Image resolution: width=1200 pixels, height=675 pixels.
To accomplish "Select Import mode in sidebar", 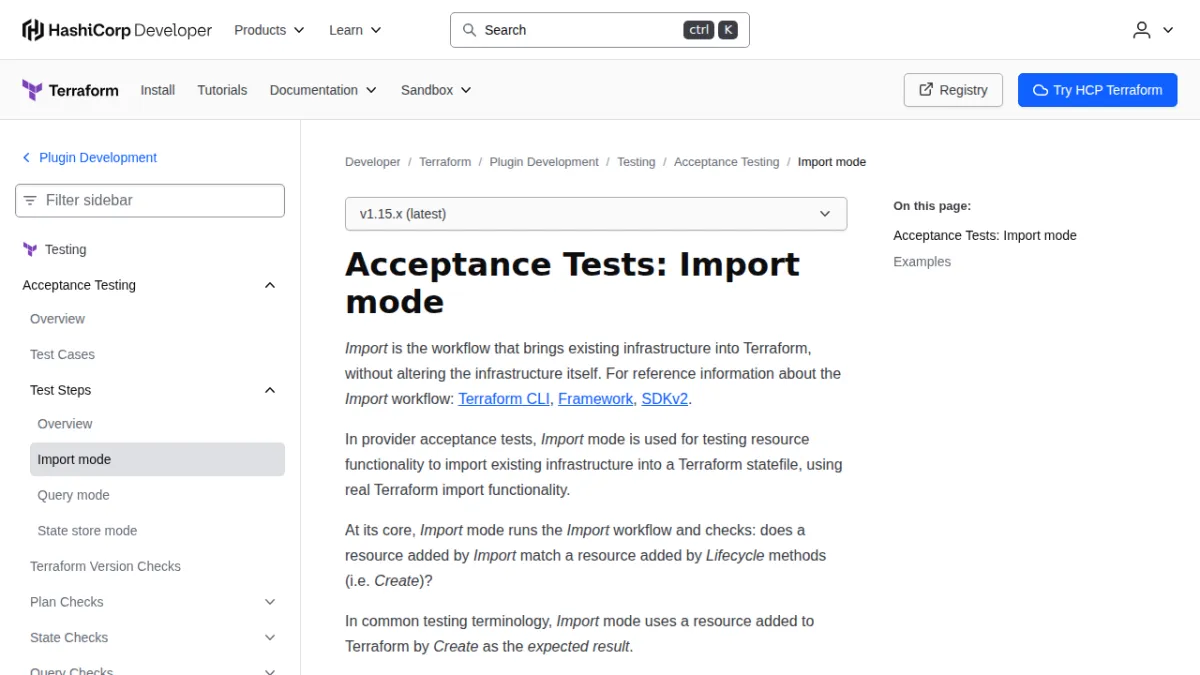I will coord(157,460).
